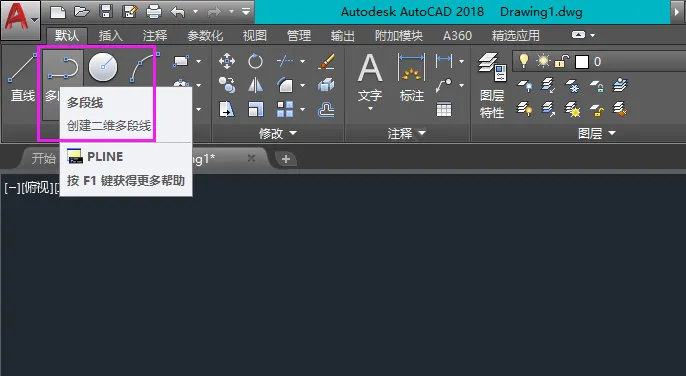Click the Explode tool icon
Screen dimensions: 686x376
click(326, 85)
